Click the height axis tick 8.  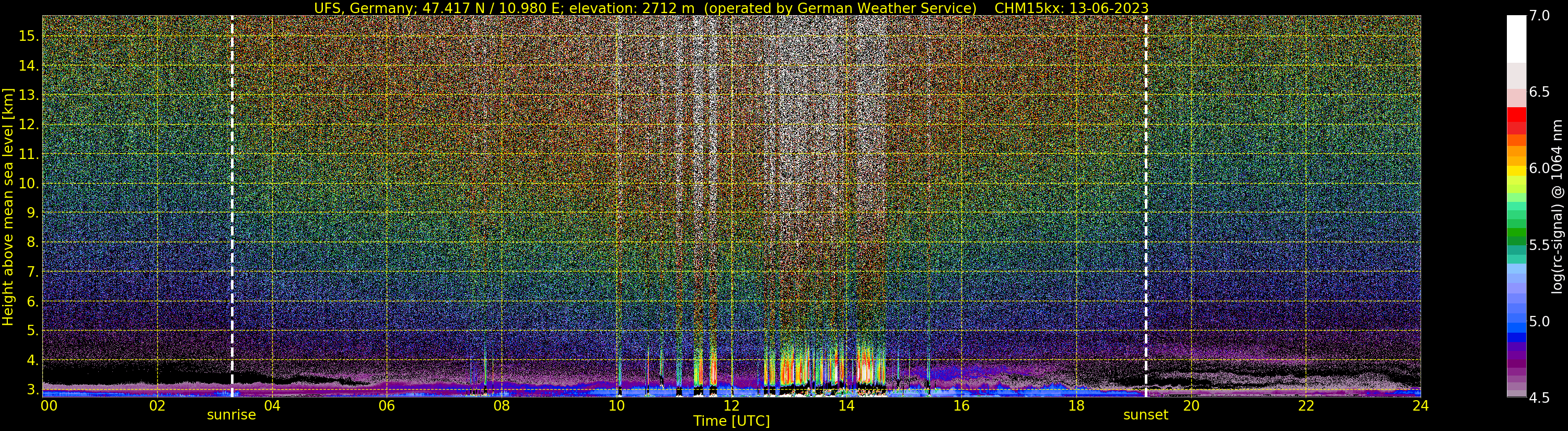point(32,242)
